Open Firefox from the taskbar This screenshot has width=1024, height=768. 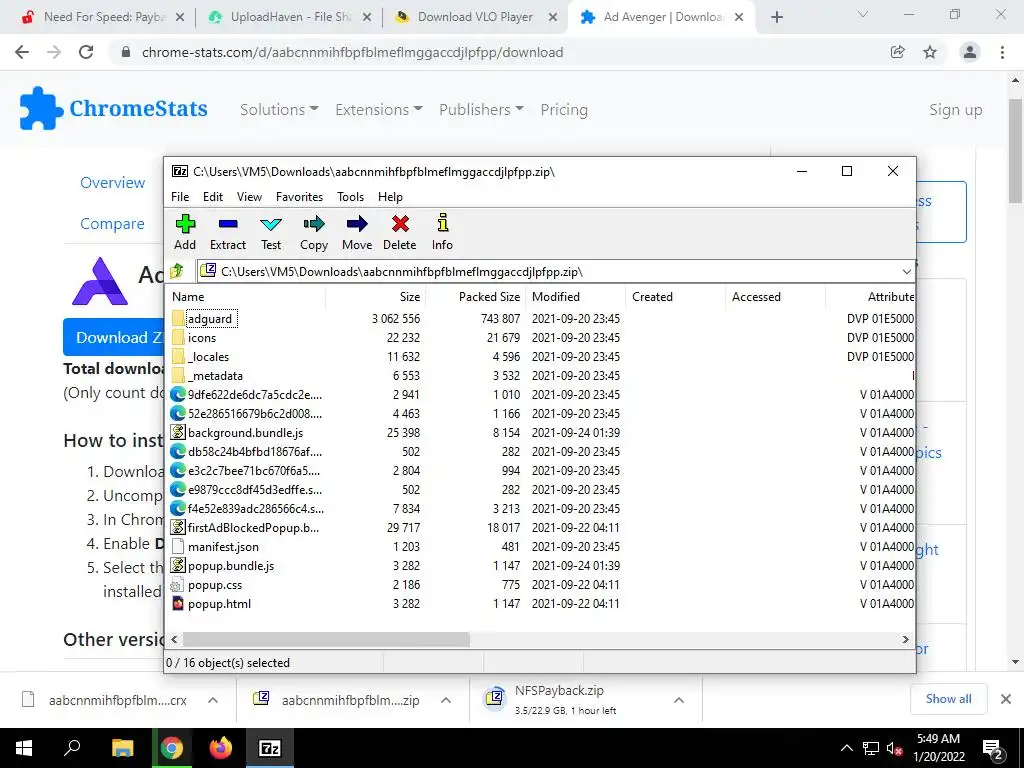[x=221, y=748]
